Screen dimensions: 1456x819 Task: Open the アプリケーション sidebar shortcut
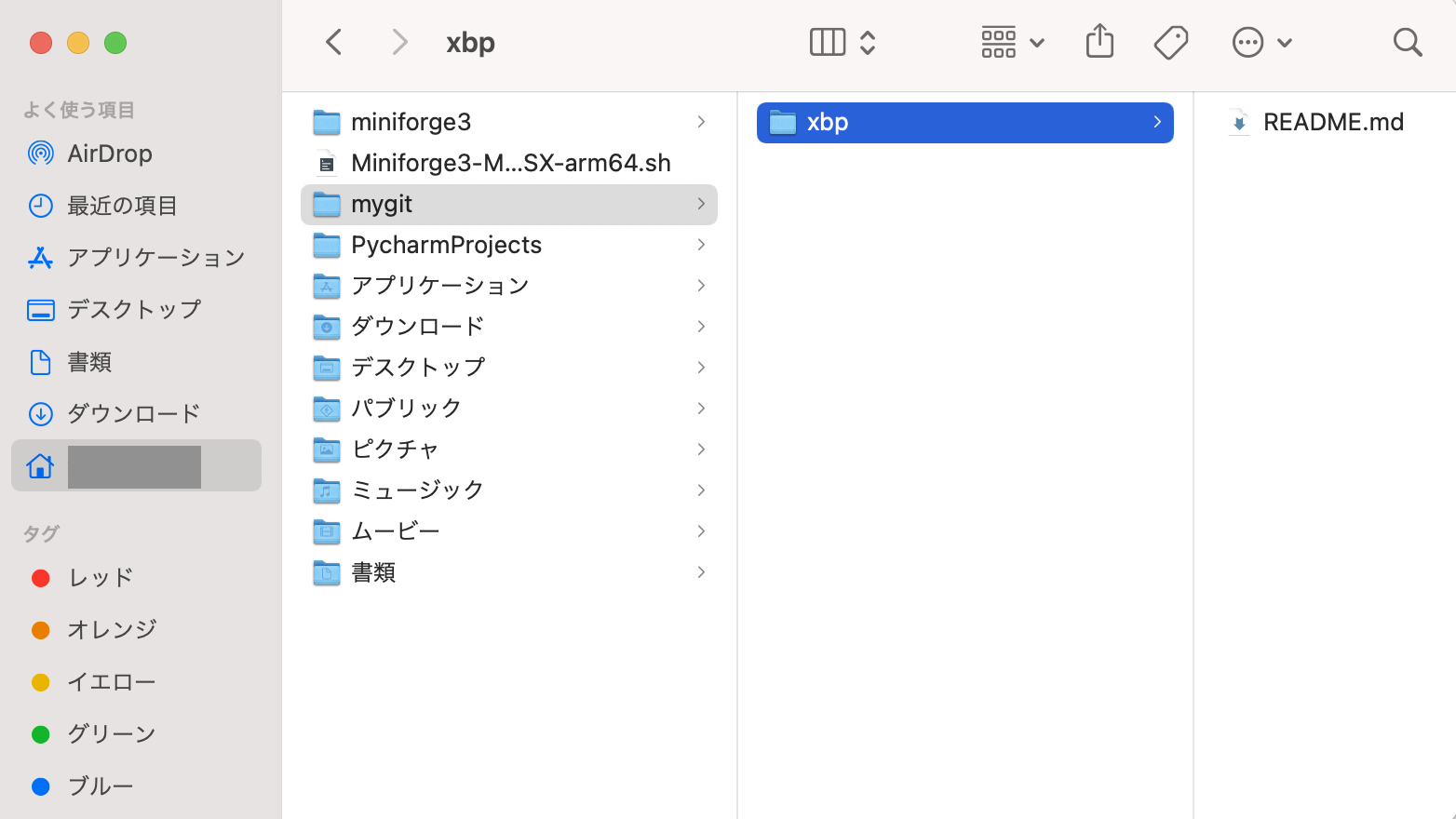pos(155,258)
